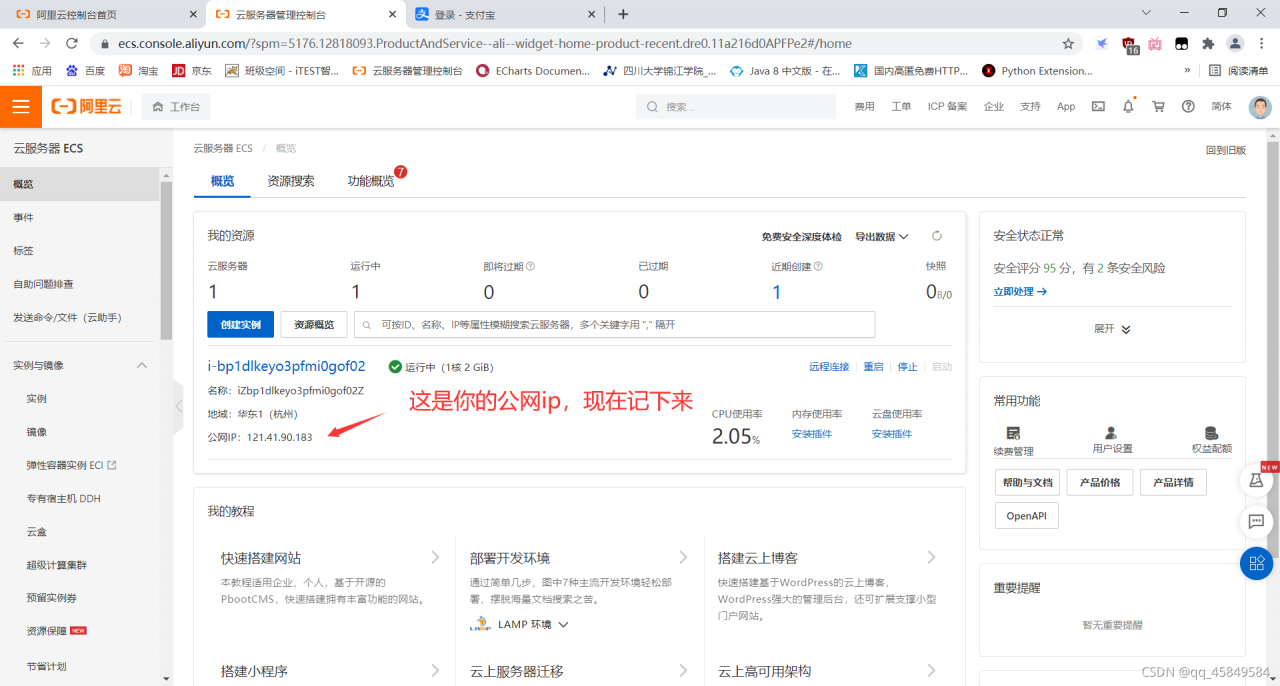Switch to the 资源搜索 tab

point(291,181)
